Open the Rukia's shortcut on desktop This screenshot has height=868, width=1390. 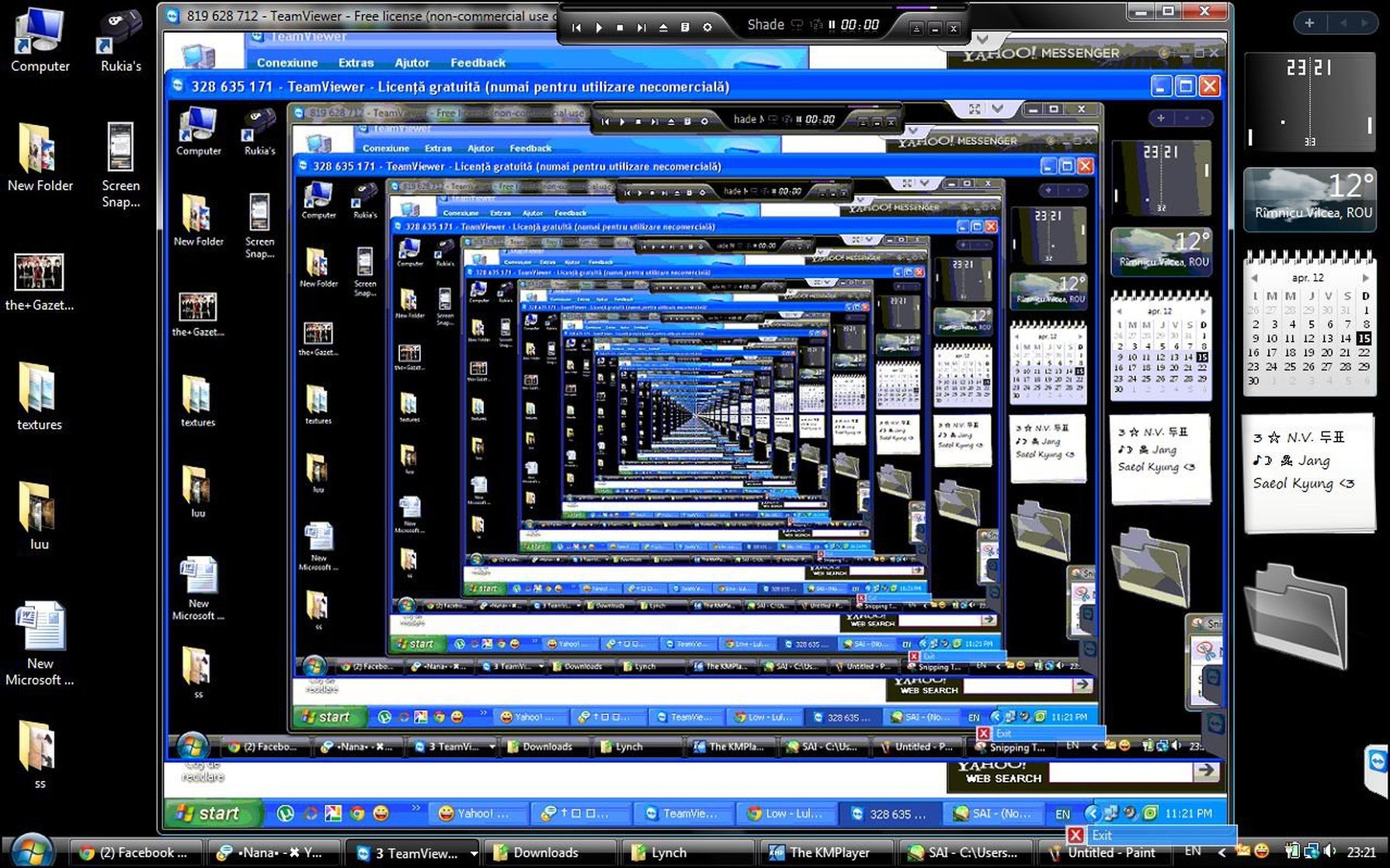pyautogui.click(x=120, y=40)
